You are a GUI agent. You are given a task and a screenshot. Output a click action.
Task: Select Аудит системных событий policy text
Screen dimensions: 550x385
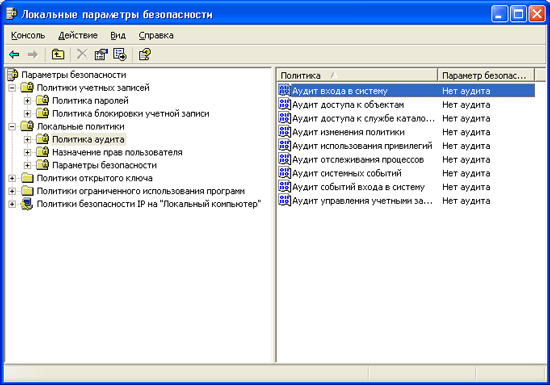(347, 173)
